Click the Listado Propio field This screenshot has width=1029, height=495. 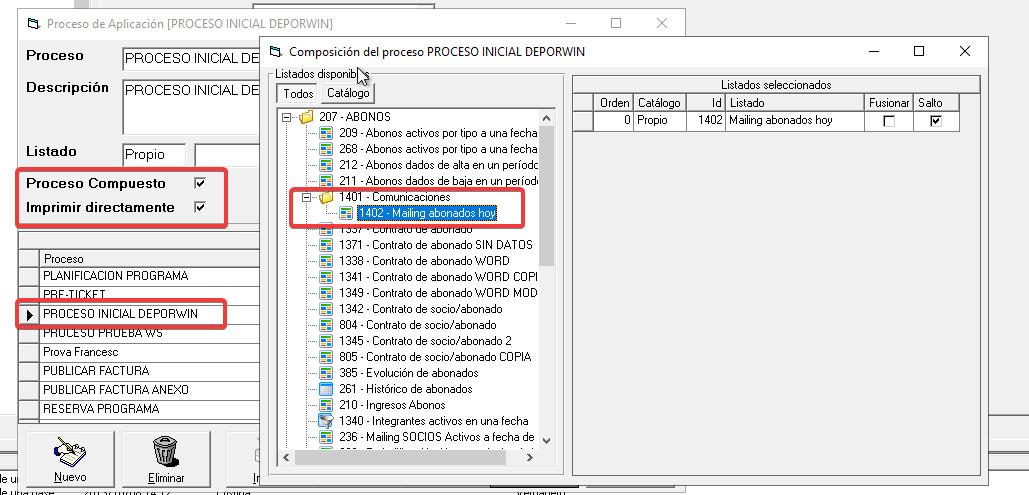click(x=154, y=155)
